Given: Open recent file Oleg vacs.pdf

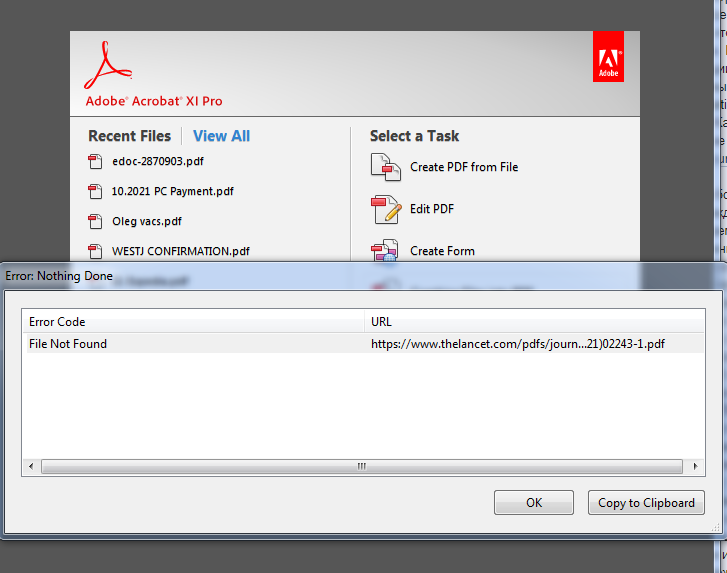Looking at the screenshot, I should tap(147, 222).
